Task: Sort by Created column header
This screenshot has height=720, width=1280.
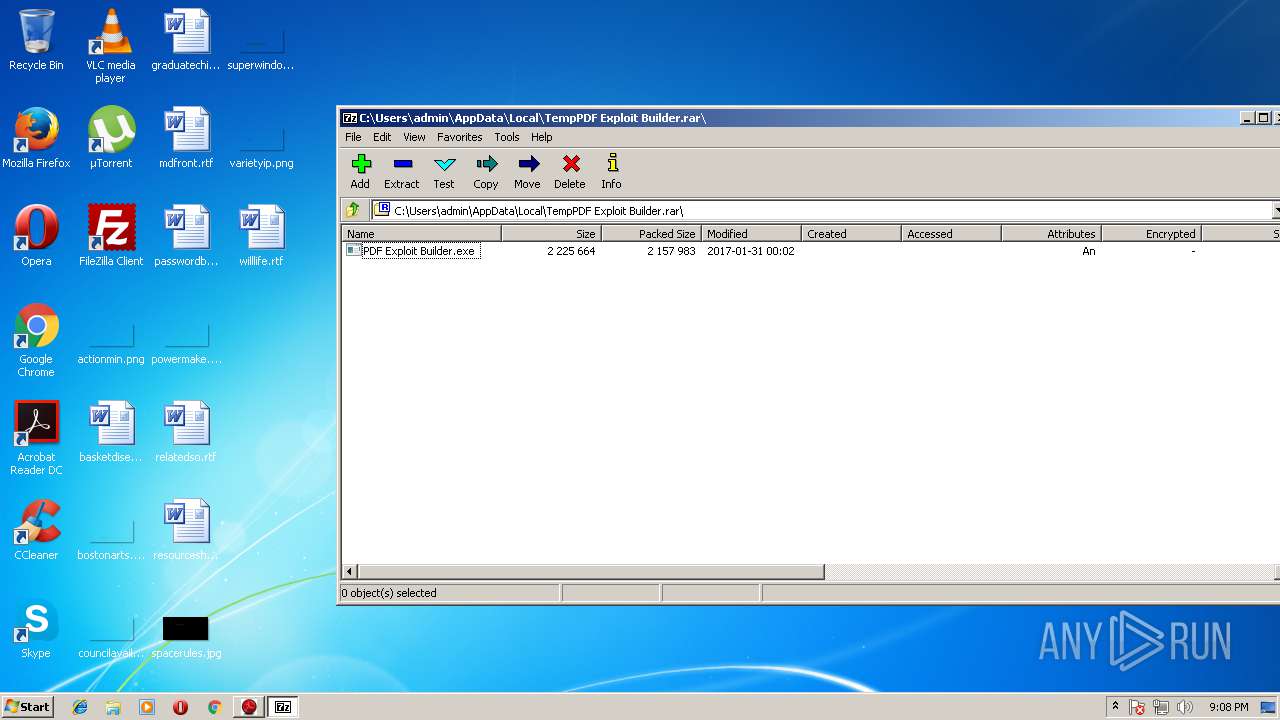Action: 851,234
